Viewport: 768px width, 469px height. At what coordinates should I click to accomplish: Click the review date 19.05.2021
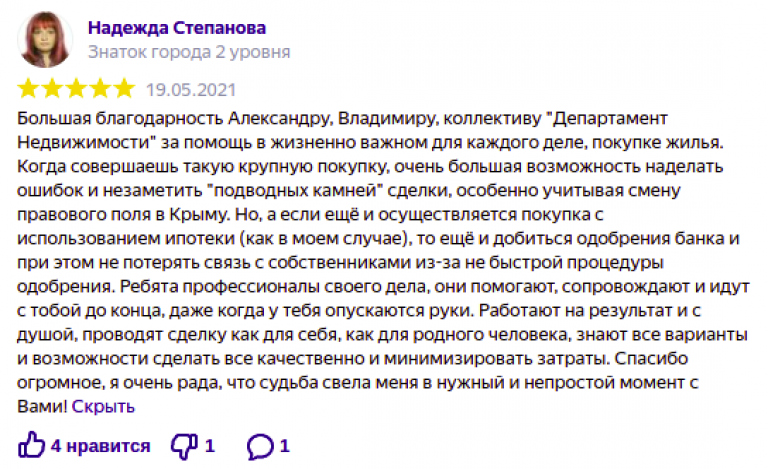[x=191, y=90]
